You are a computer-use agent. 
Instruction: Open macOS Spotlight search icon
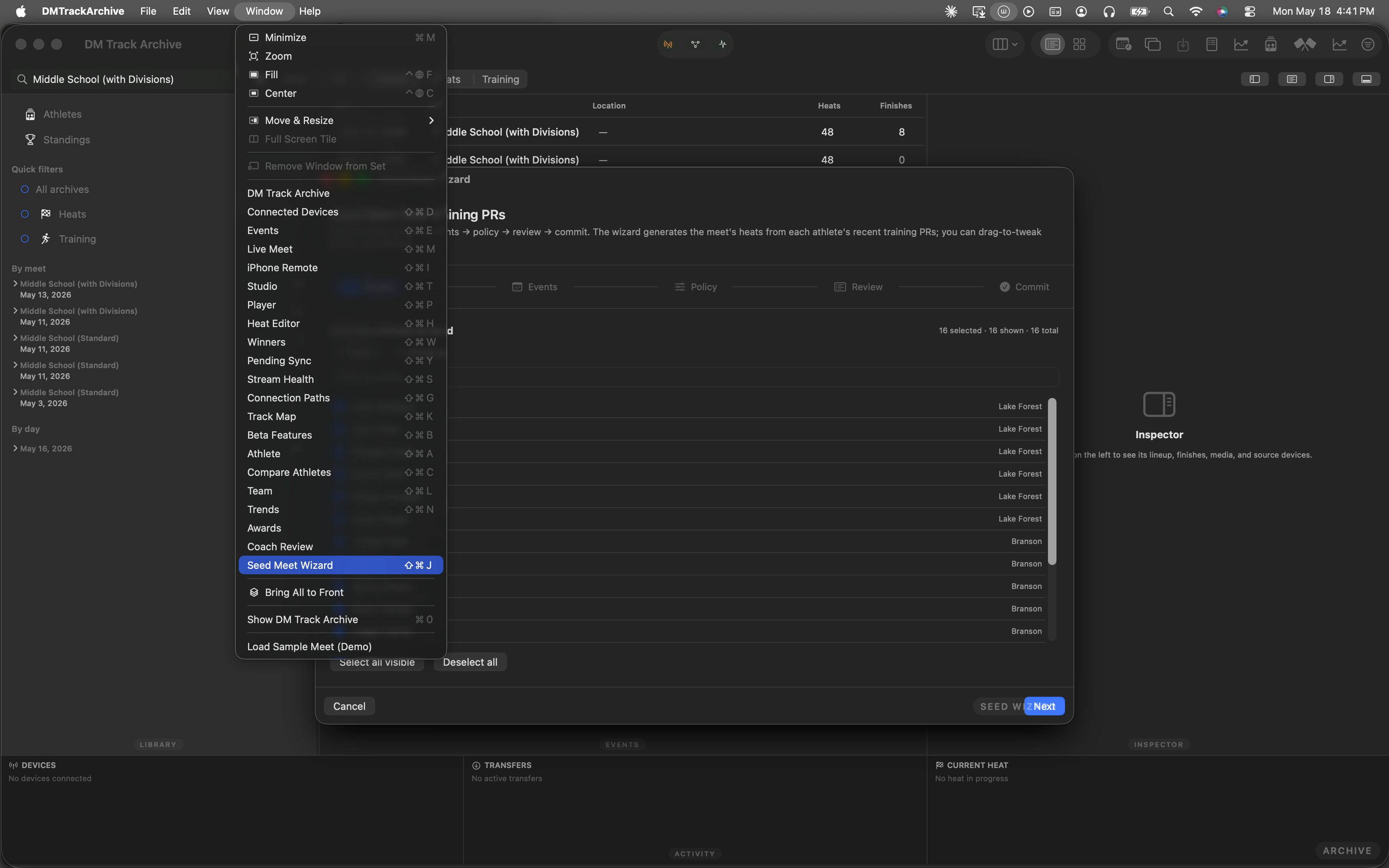[x=1168, y=12]
